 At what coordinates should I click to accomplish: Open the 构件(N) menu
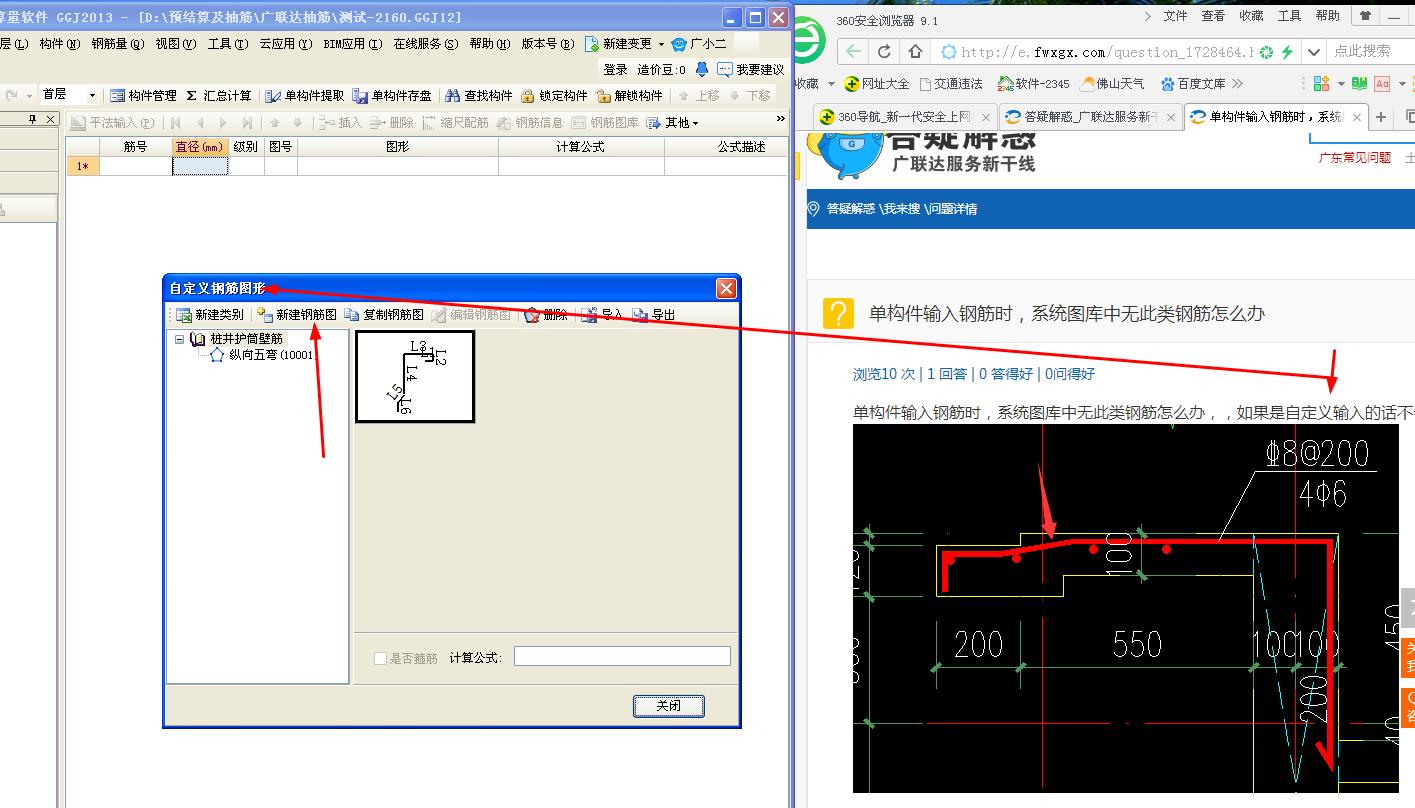pos(59,44)
